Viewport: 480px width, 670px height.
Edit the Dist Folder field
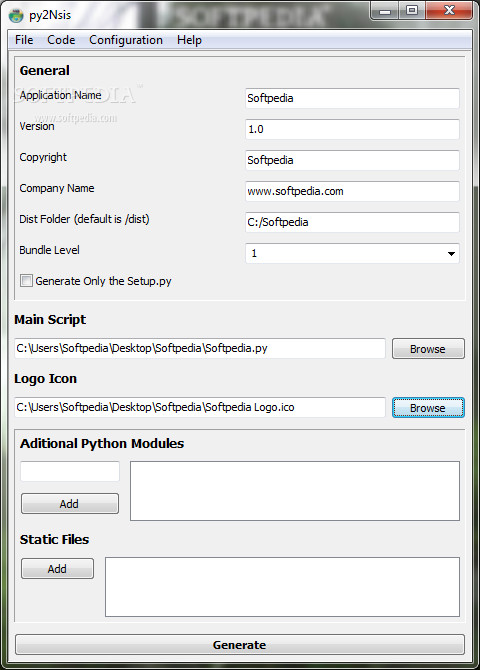coord(352,222)
